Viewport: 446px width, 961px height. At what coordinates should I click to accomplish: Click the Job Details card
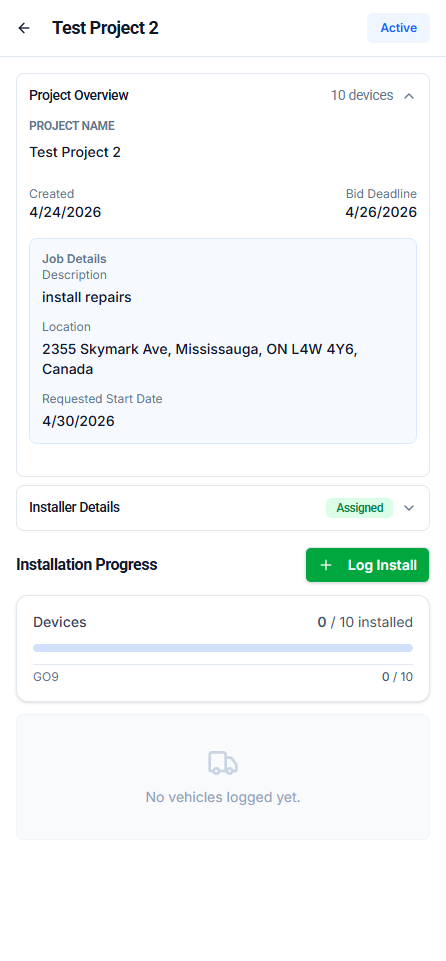223,341
